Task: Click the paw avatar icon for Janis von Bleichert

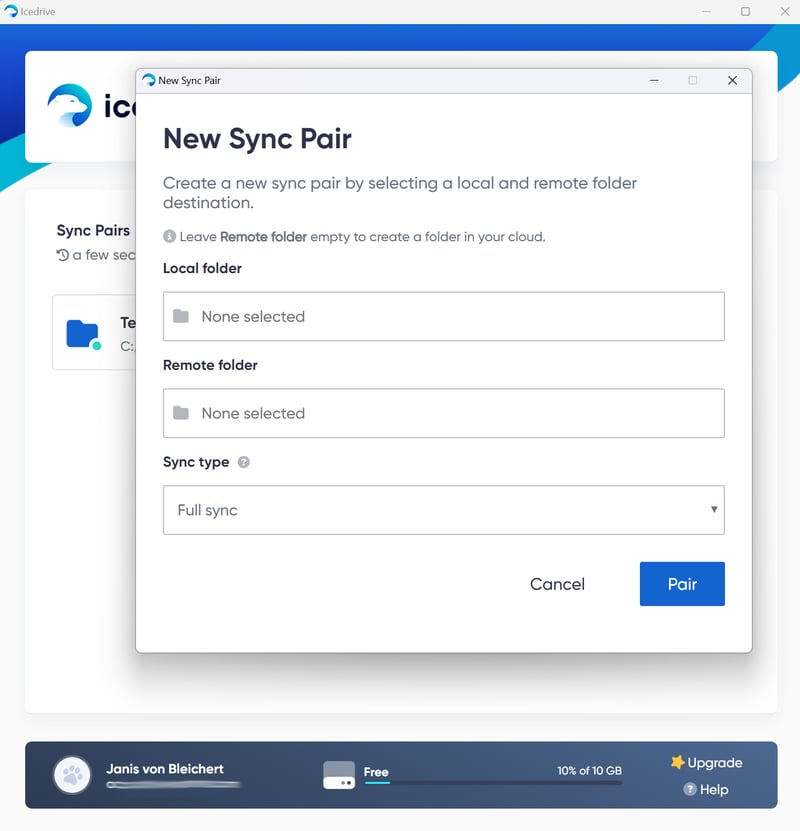Action: pyautogui.click(x=72, y=775)
